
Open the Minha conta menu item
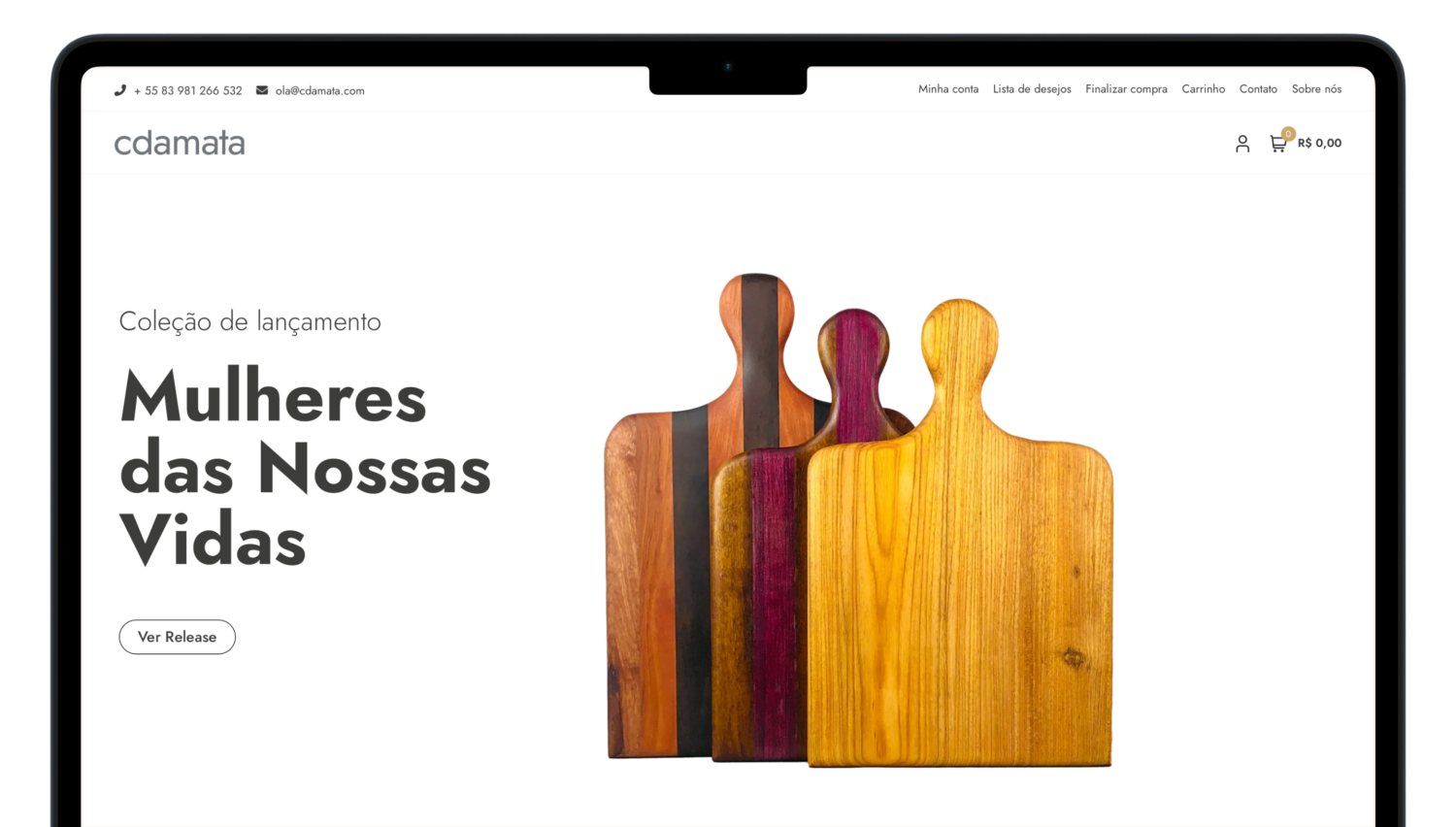(948, 89)
